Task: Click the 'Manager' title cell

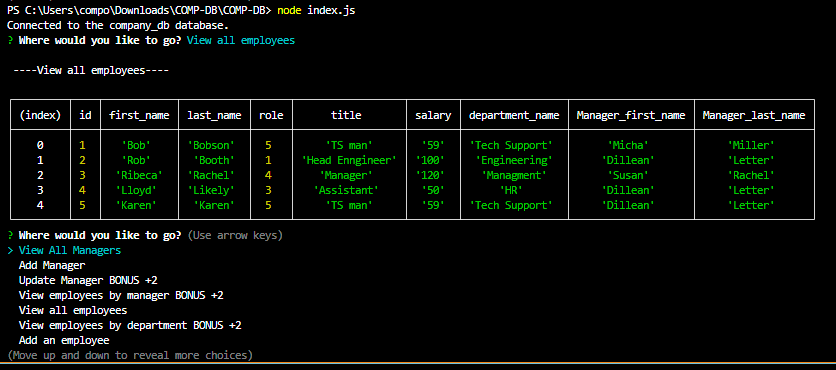Action: (346, 175)
